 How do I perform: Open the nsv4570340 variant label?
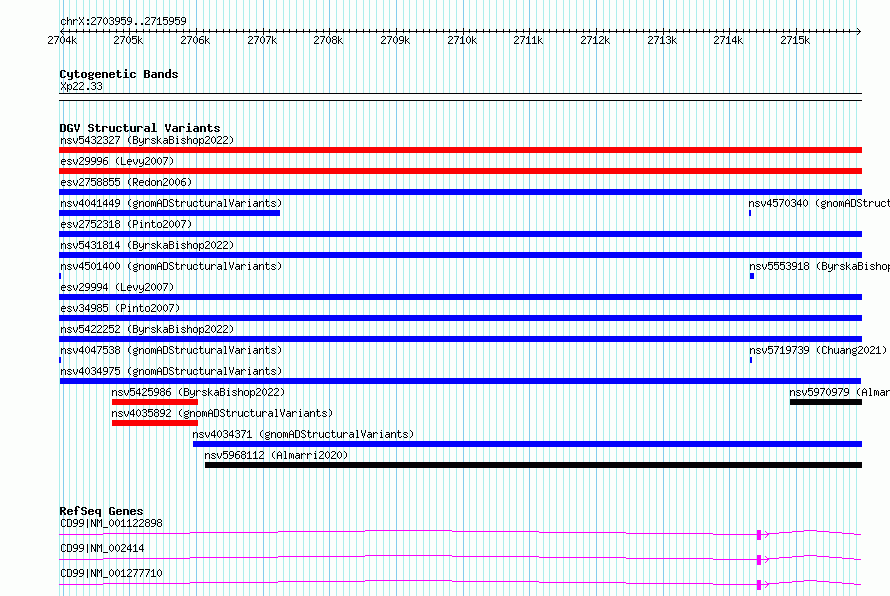coord(819,203)
